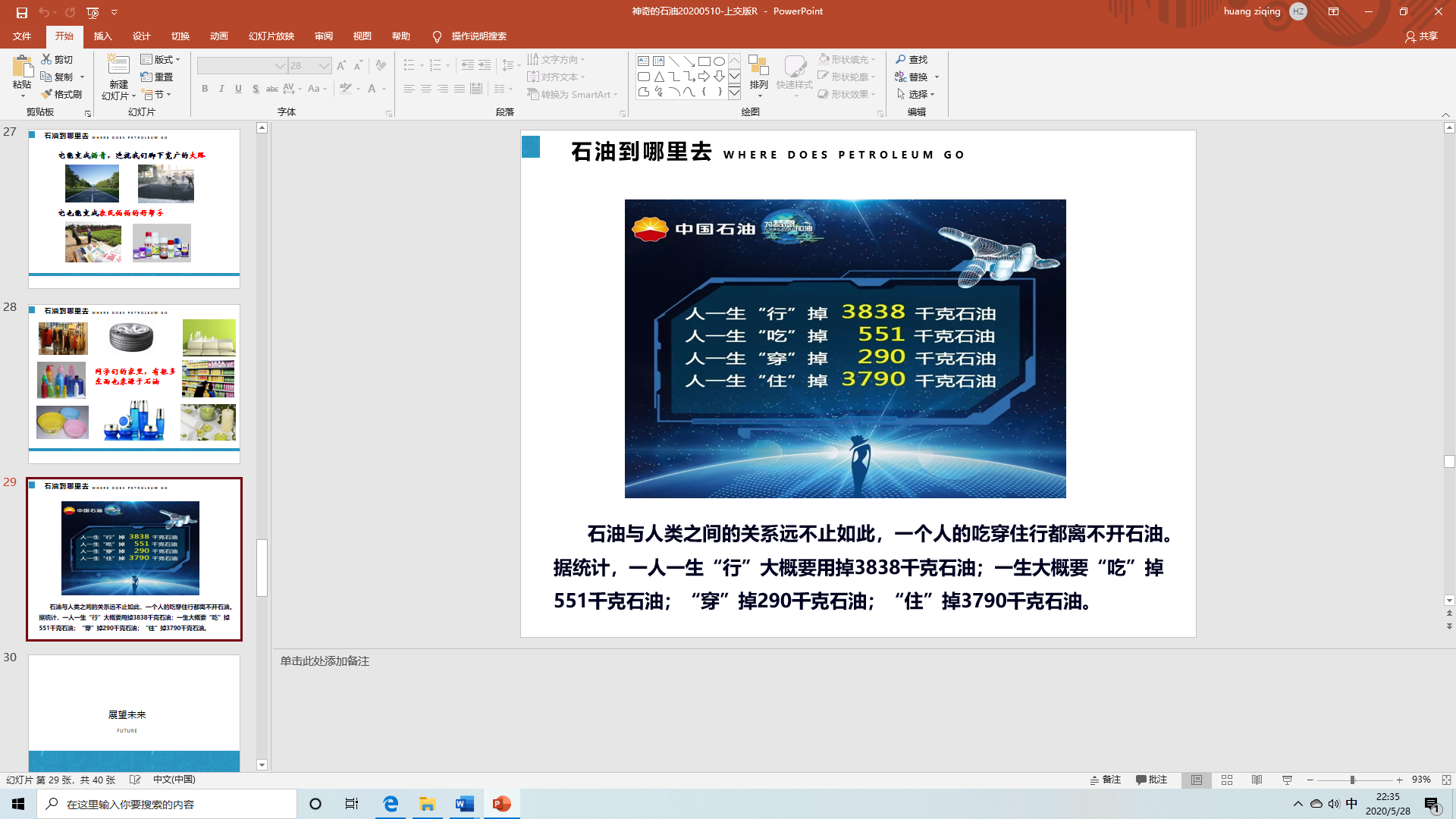Expand the Section (节) dropdown
The height and width of the screenshot is (819, 1456).
[x=157, y=94]
